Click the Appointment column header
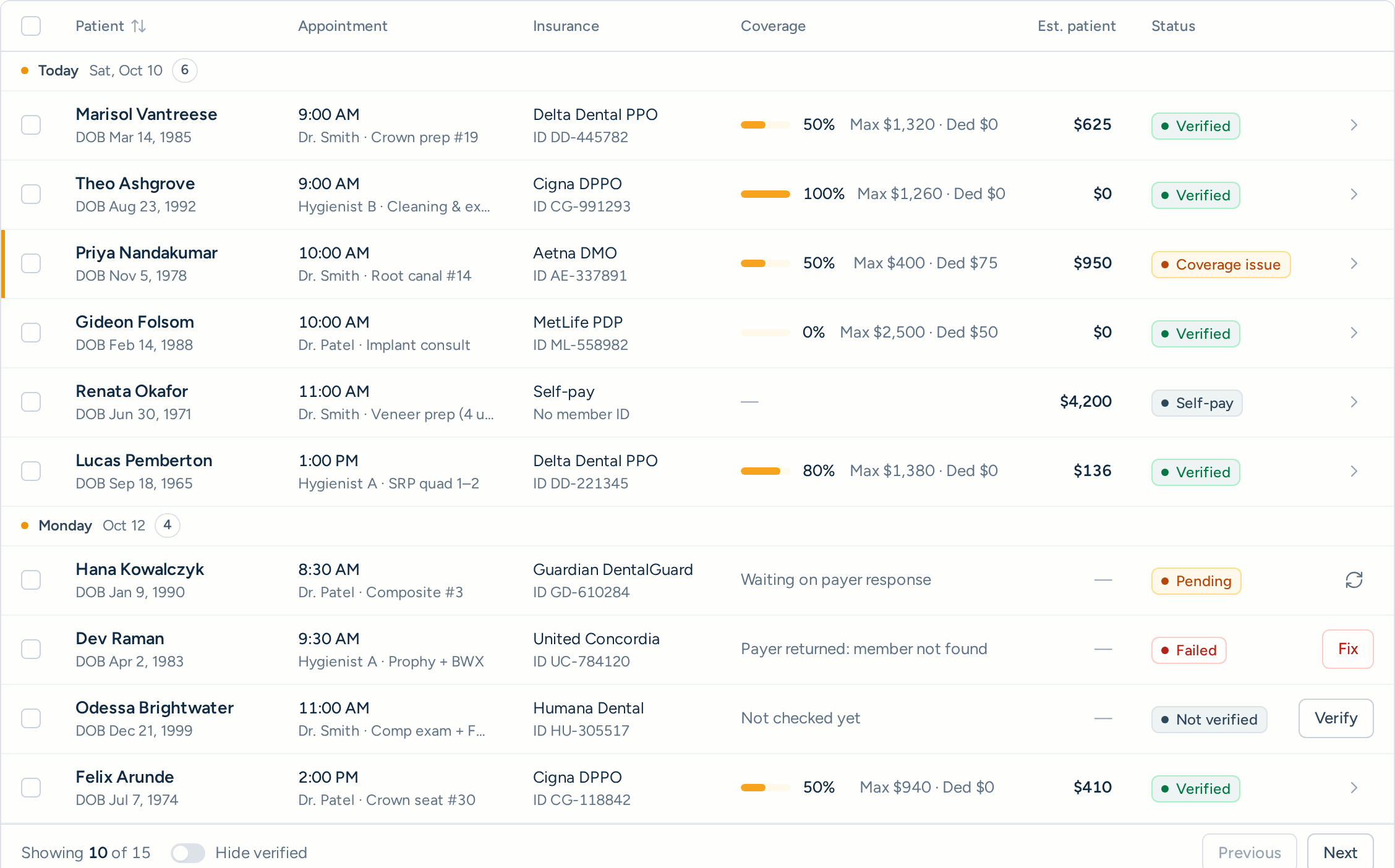Viewport: 1395px width, 868px height. [343, 26]
